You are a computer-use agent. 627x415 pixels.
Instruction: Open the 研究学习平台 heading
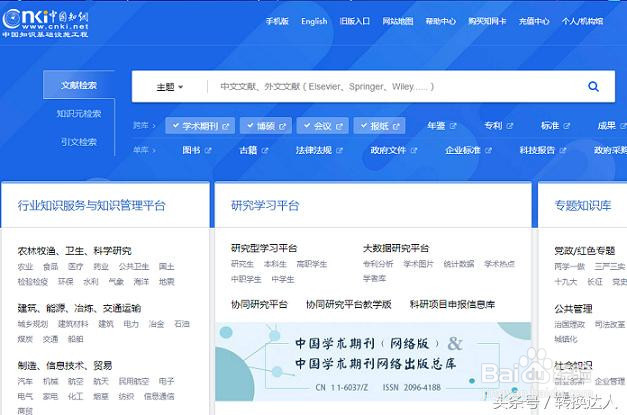pyautogui.click(x=265, y=206)
